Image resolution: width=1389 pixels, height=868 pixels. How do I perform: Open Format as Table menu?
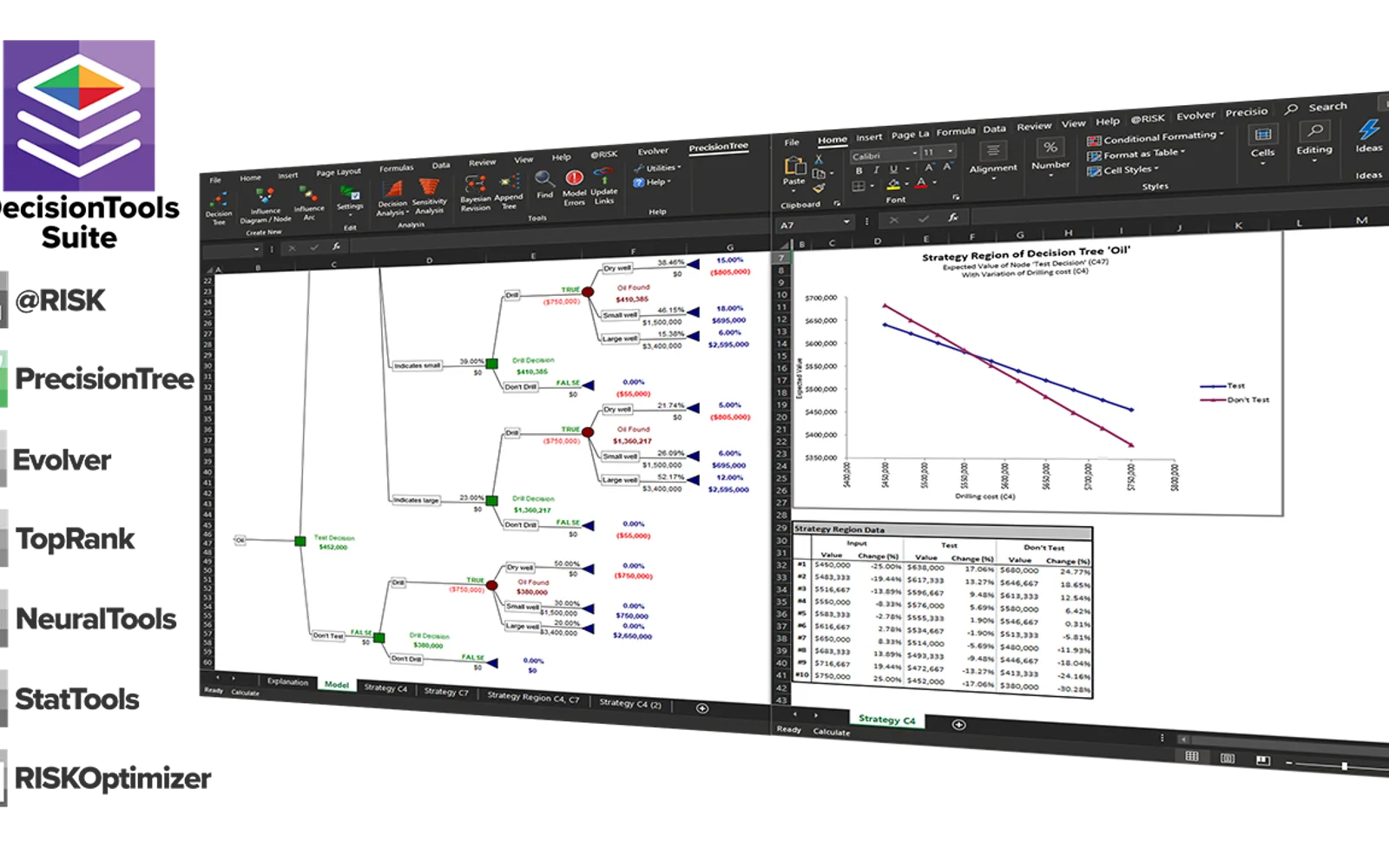(x=1136, y=154)
